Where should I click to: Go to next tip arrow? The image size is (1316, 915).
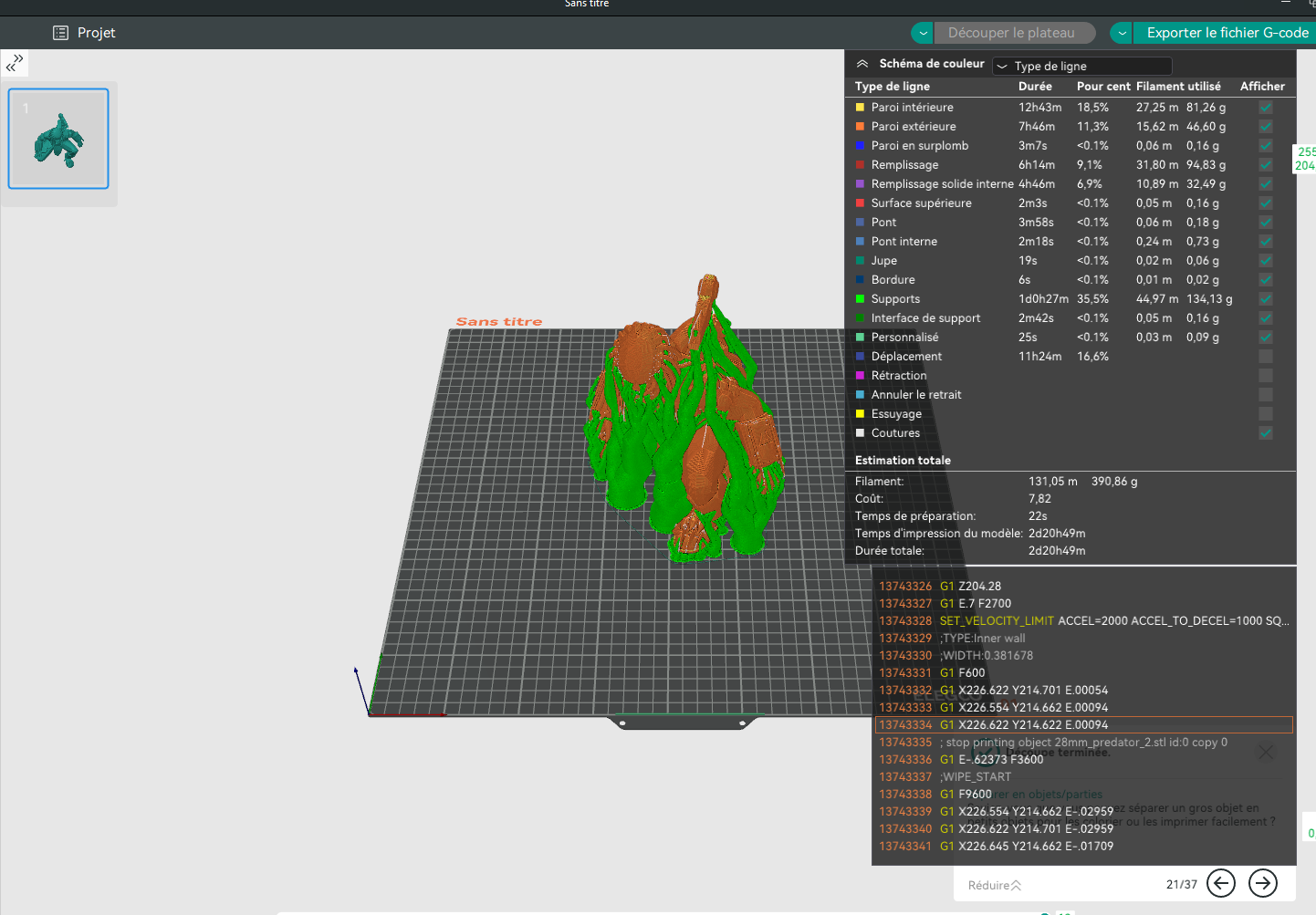pyautogui.click(x=1263, y=883)
